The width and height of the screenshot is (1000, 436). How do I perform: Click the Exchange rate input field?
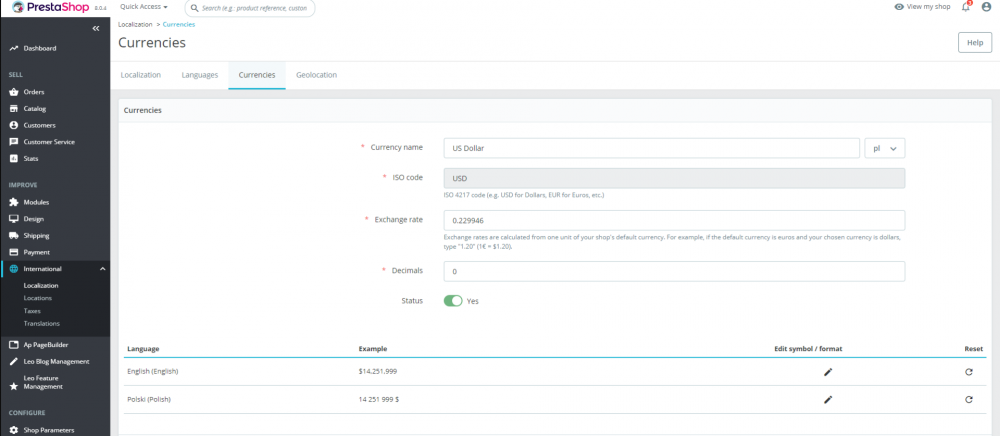[x=674, y=221]
